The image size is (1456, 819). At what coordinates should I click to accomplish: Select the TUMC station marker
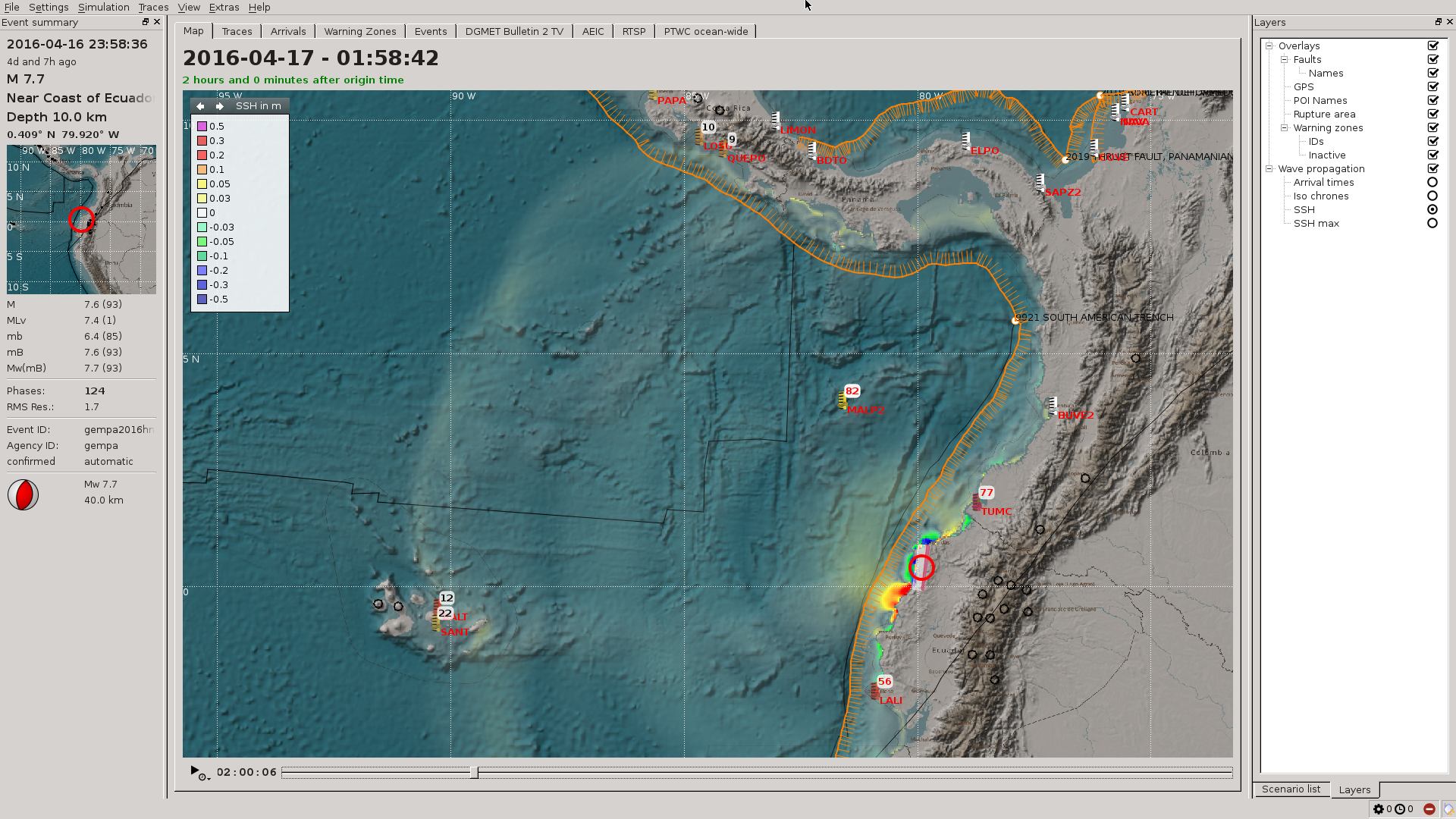(x=977, y=502)
